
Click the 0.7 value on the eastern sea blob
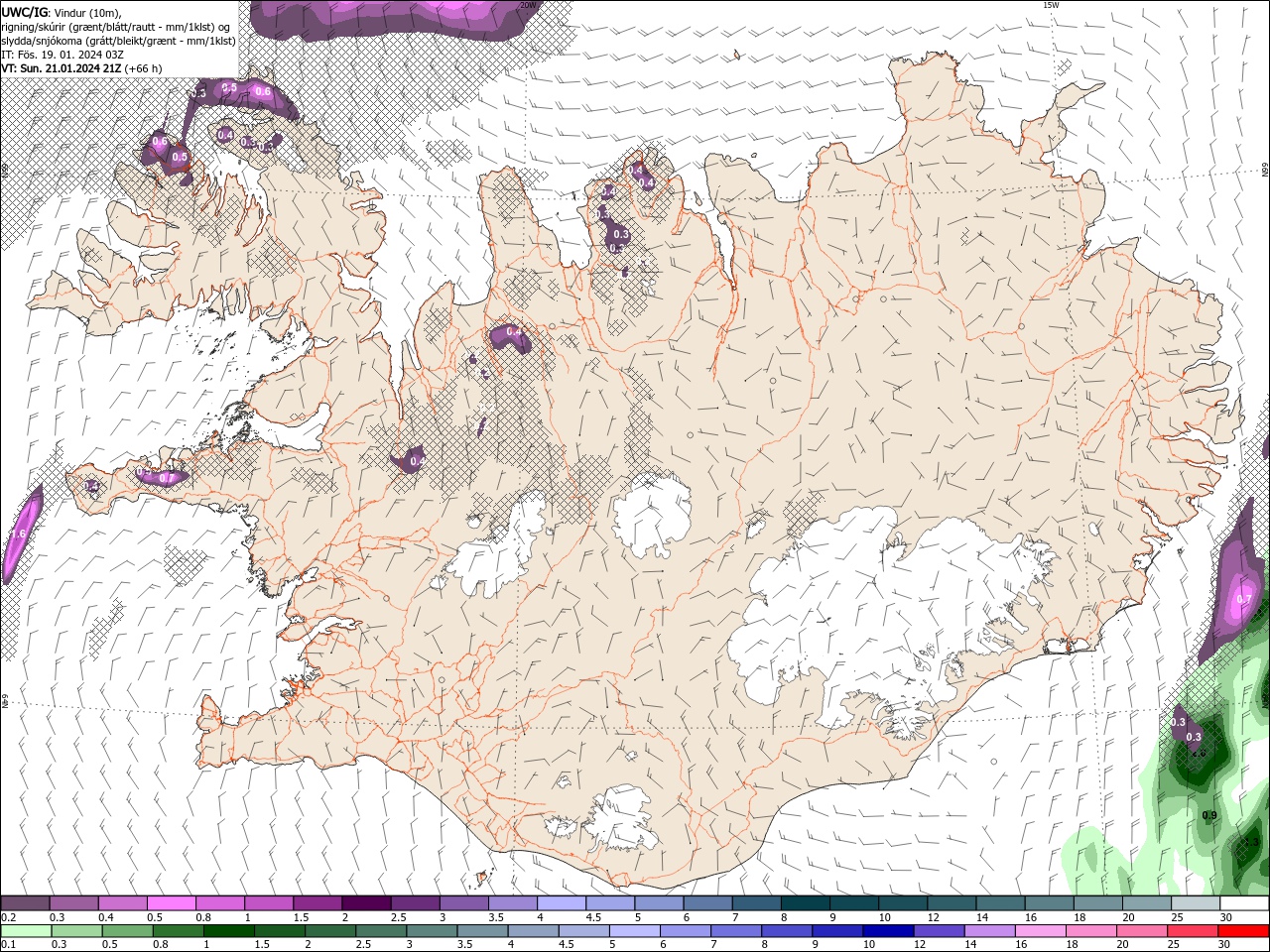(x=1244, y=600)
